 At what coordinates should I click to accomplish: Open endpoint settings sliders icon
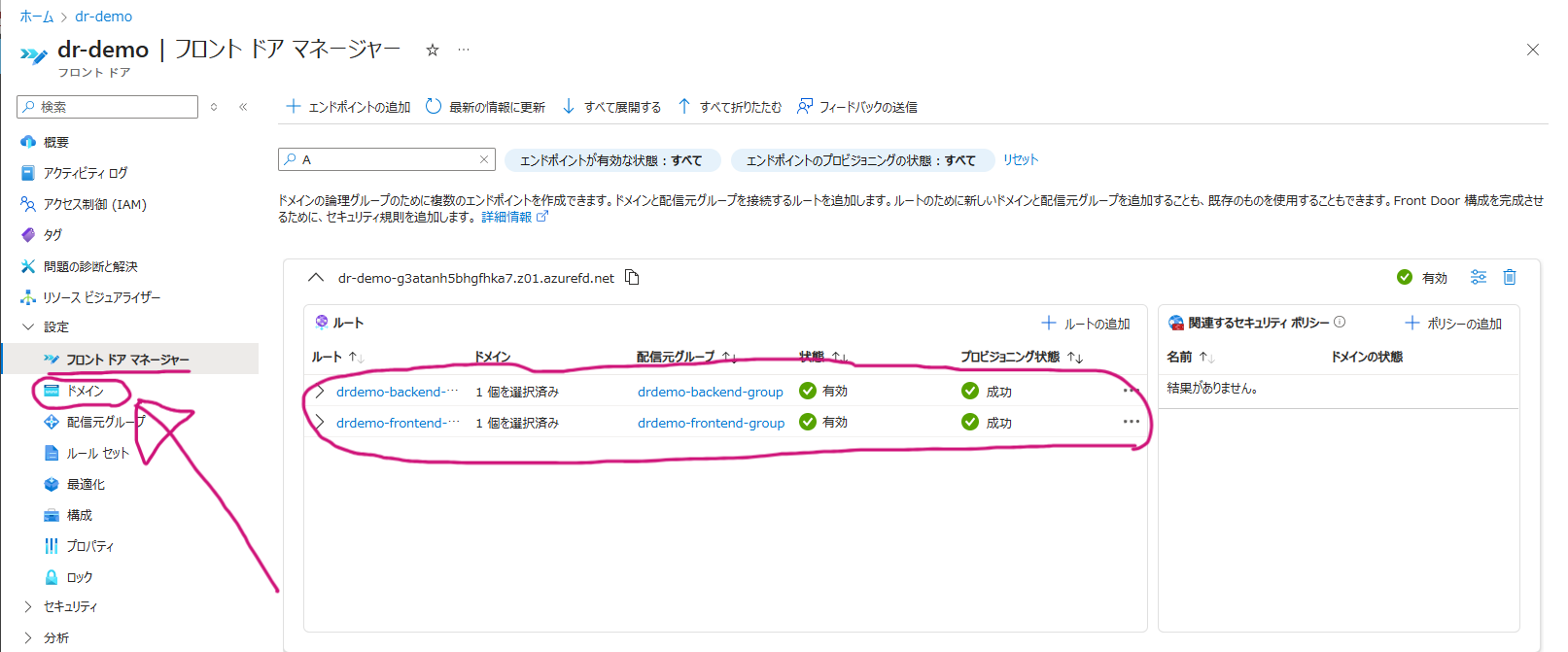pyautogui.click(x=1479, y=277)
